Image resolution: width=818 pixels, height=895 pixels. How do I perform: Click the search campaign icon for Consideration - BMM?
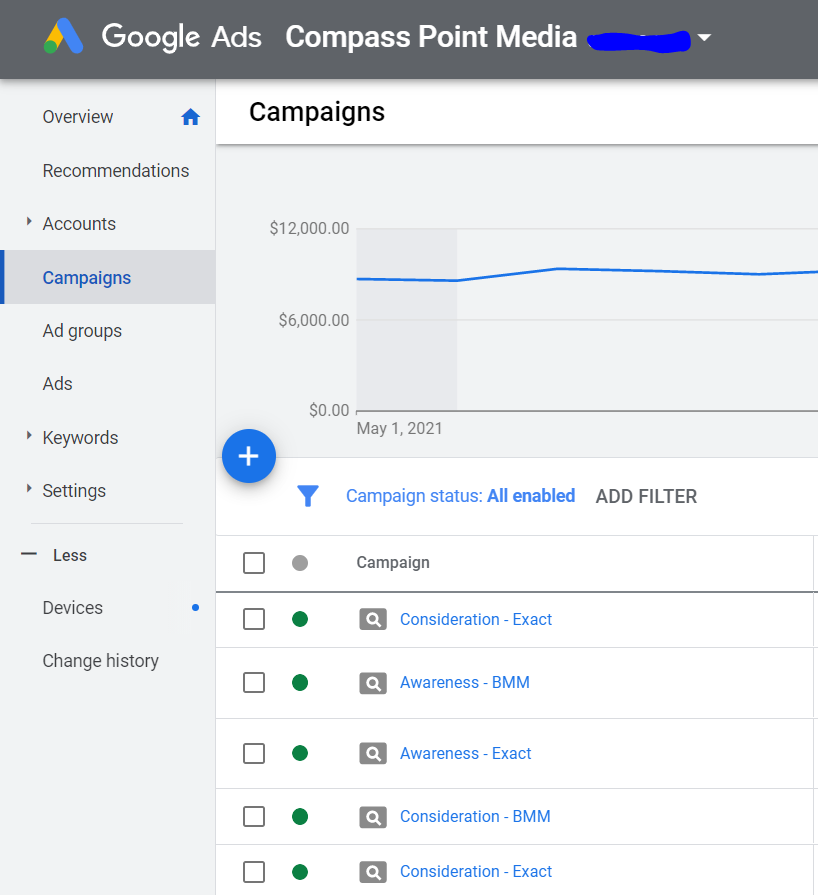[372, 816]
